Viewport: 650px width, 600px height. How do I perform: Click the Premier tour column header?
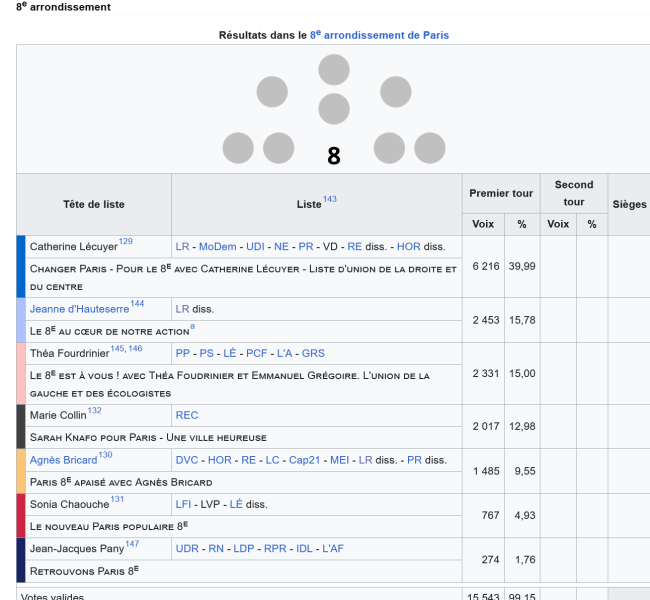501,193
